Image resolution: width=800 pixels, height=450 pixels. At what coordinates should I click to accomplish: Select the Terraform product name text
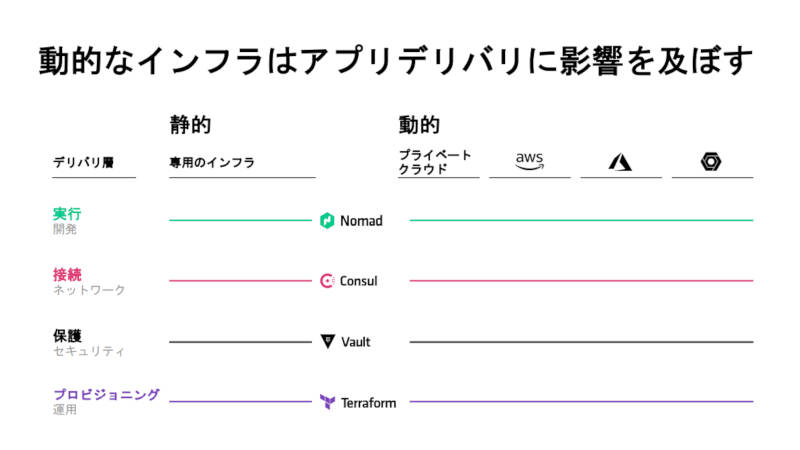tap(368, 403)
